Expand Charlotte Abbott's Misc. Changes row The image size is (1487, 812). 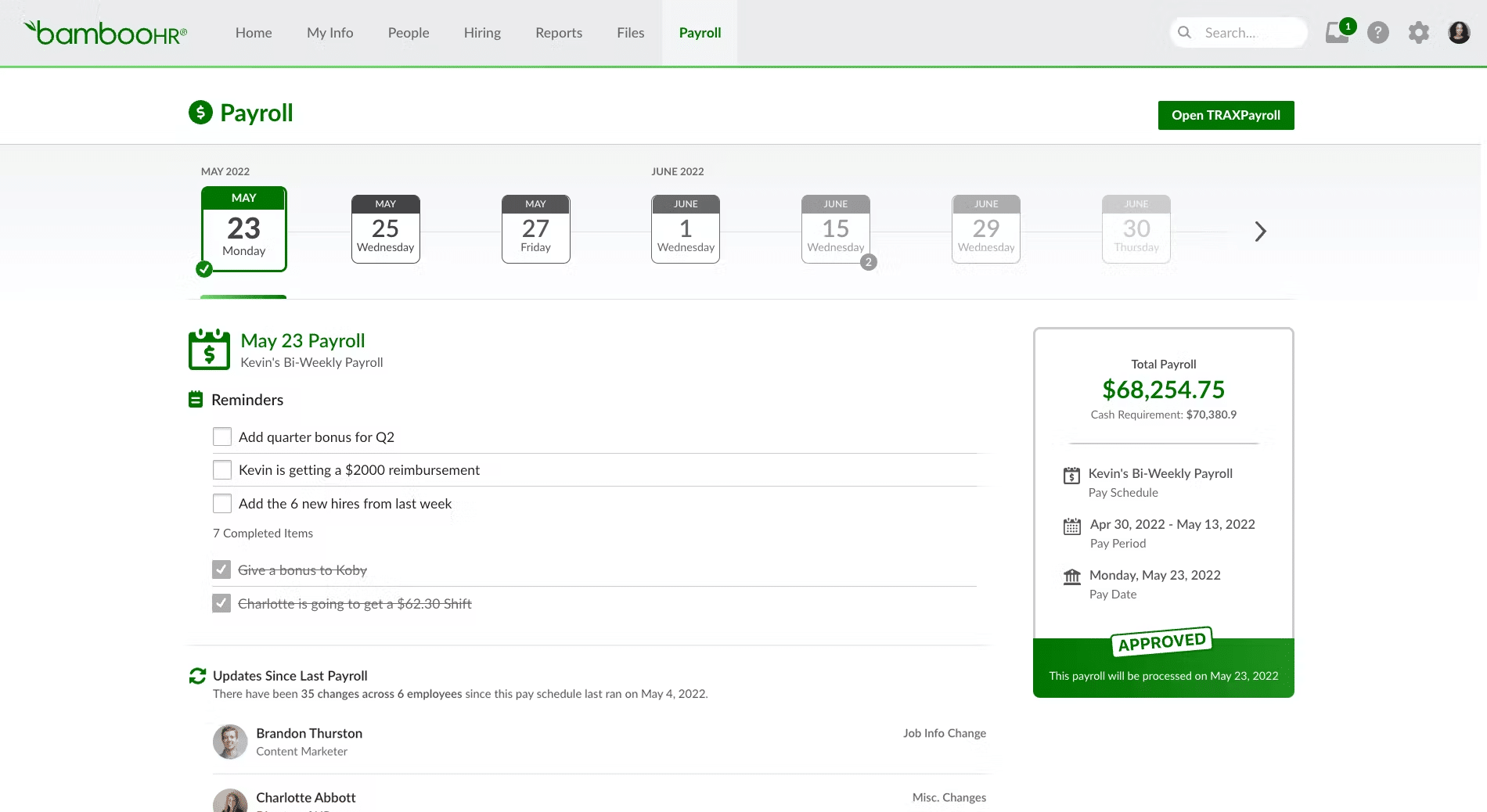click(599, 798)
